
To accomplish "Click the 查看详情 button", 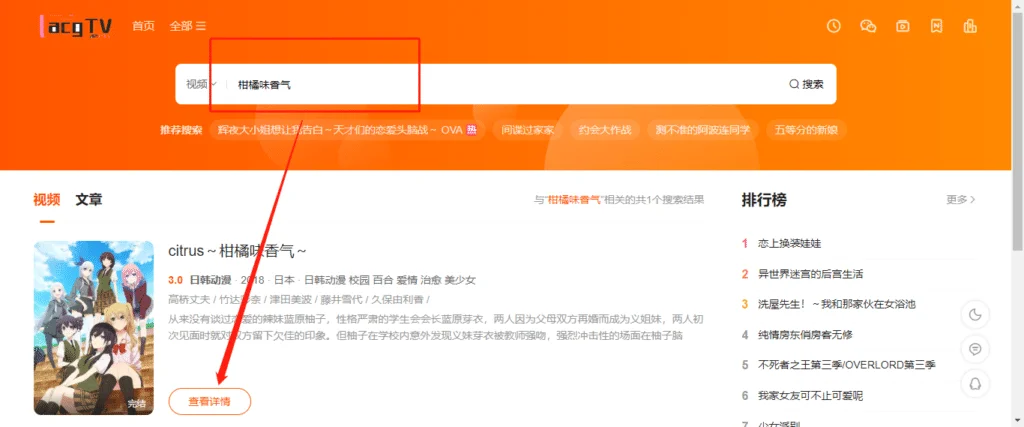I will click(x=210, y=402).
